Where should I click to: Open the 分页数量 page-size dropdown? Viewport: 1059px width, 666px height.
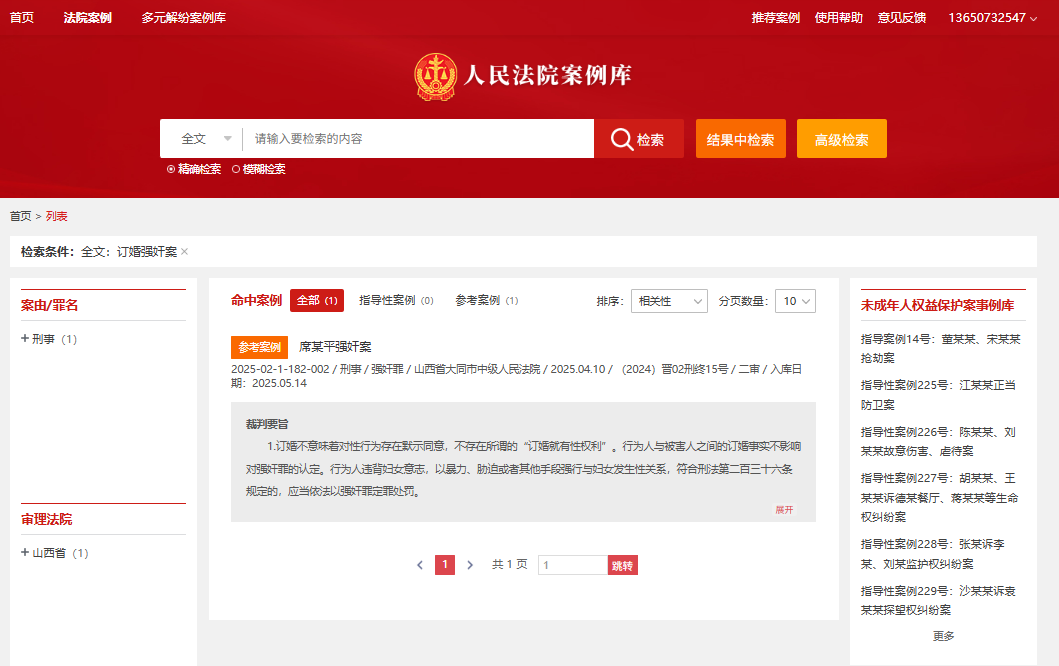(794, 301)
